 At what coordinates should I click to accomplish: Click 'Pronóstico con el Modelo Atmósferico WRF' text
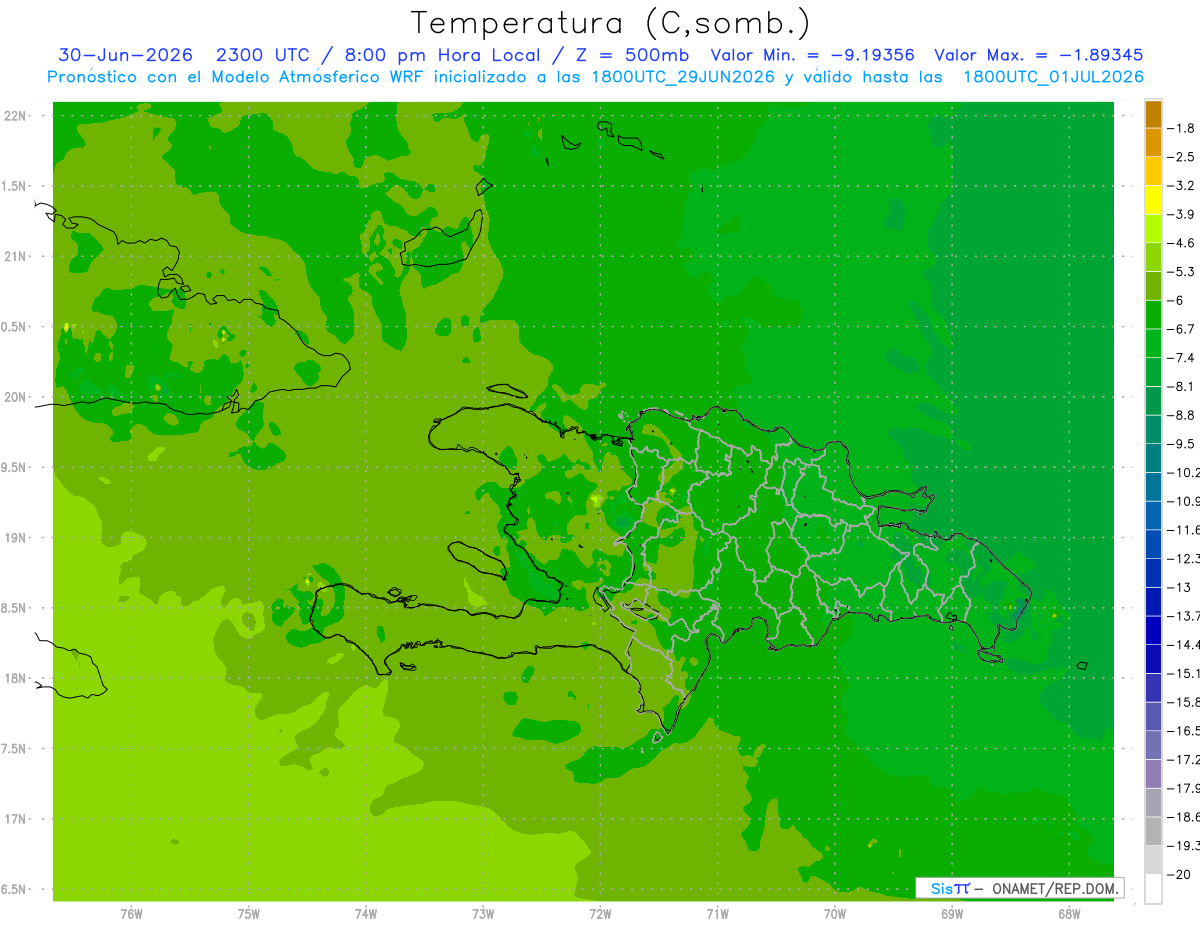[x=237, y=77]
